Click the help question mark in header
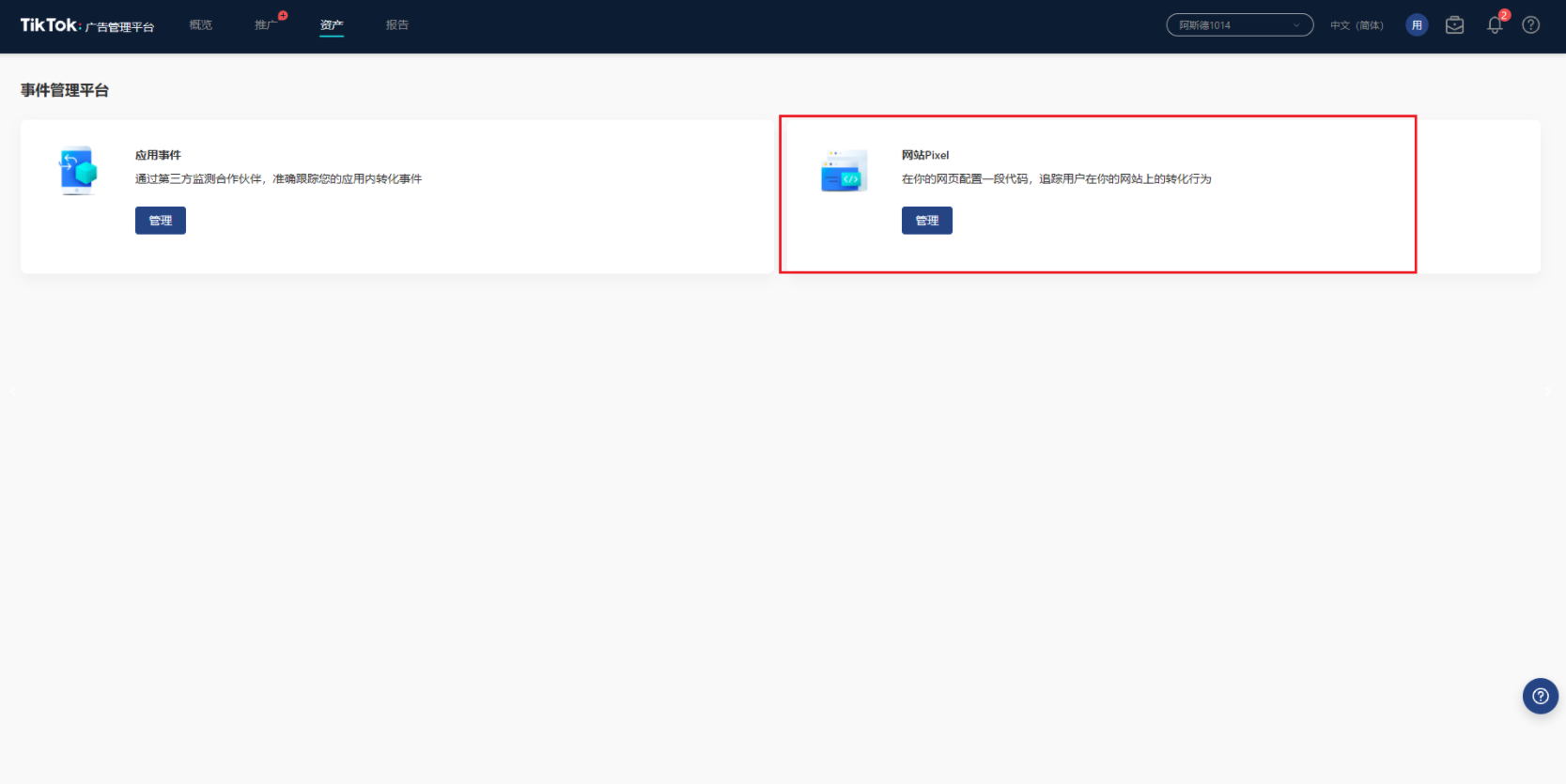The width and height of the screenshot is (1566, 784). click(1531, 25)
